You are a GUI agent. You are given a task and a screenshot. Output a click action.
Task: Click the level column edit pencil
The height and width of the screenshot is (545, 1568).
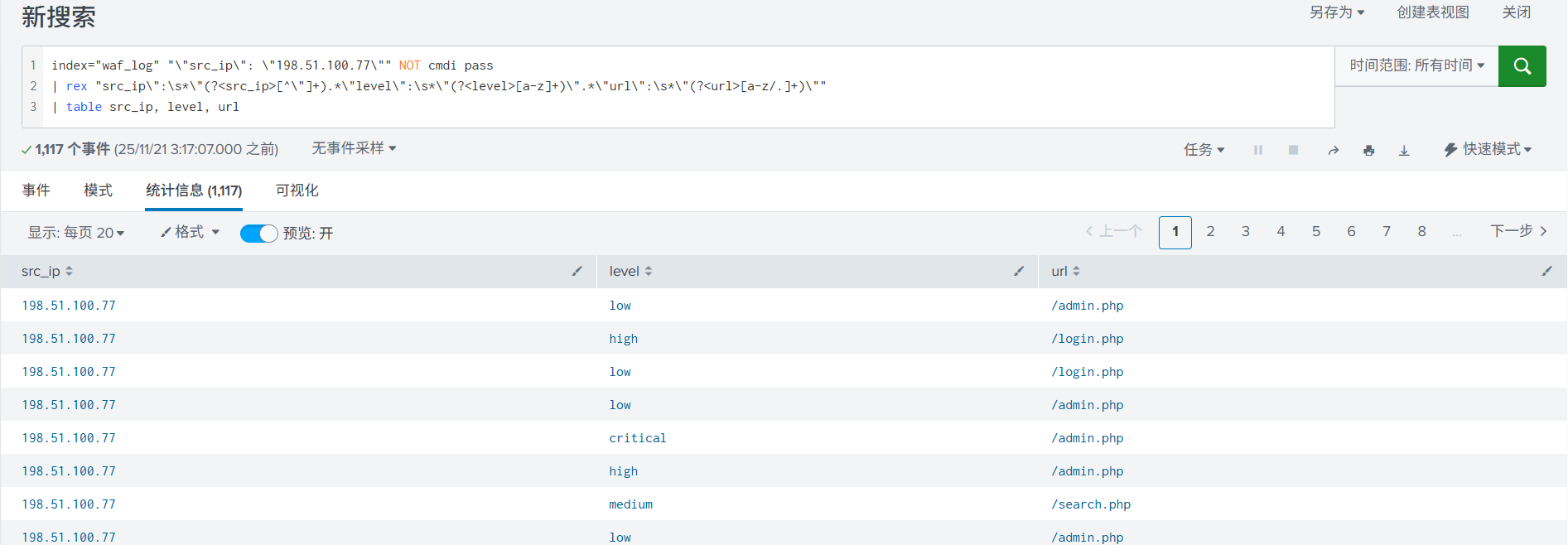1019,271
